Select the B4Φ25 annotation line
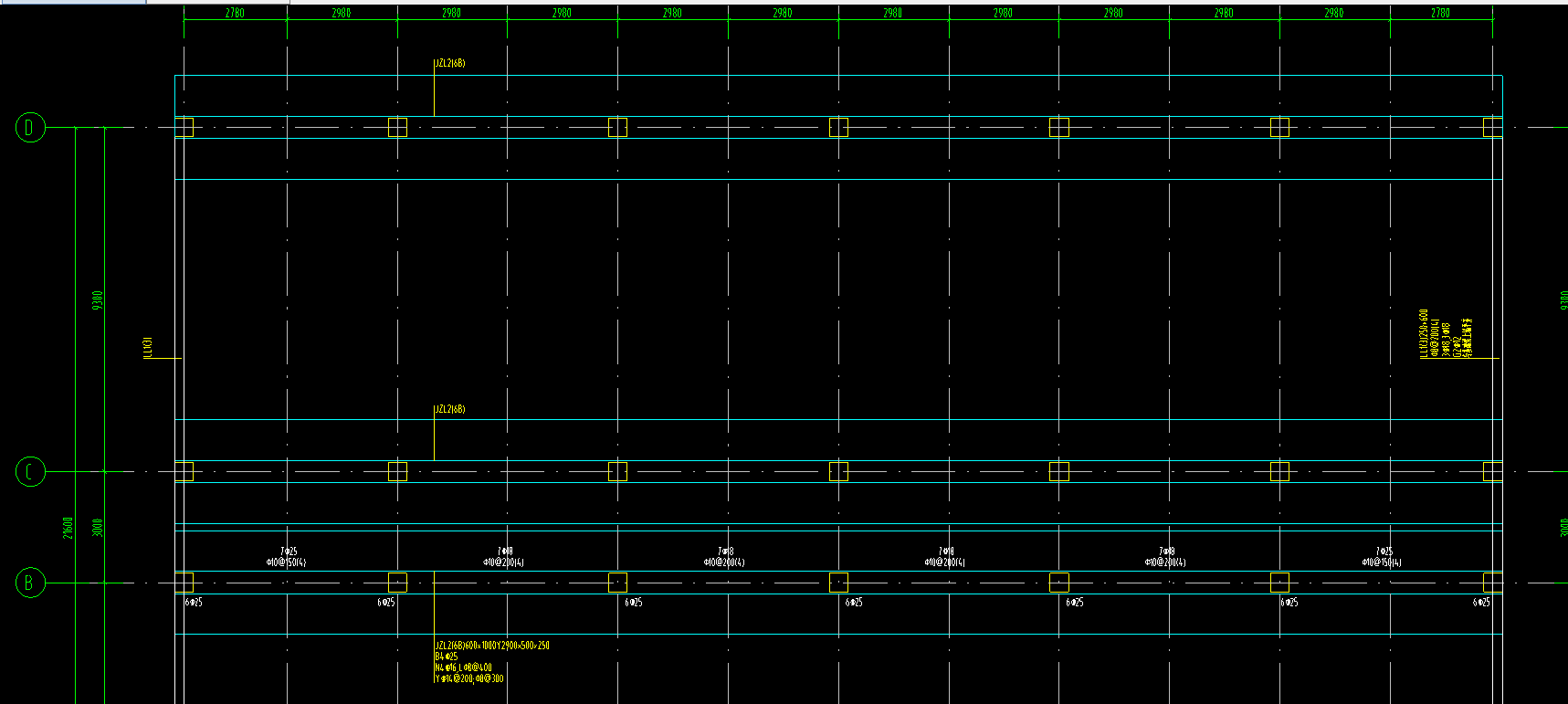Screen dimensions: 1568x704 [447, 657]
